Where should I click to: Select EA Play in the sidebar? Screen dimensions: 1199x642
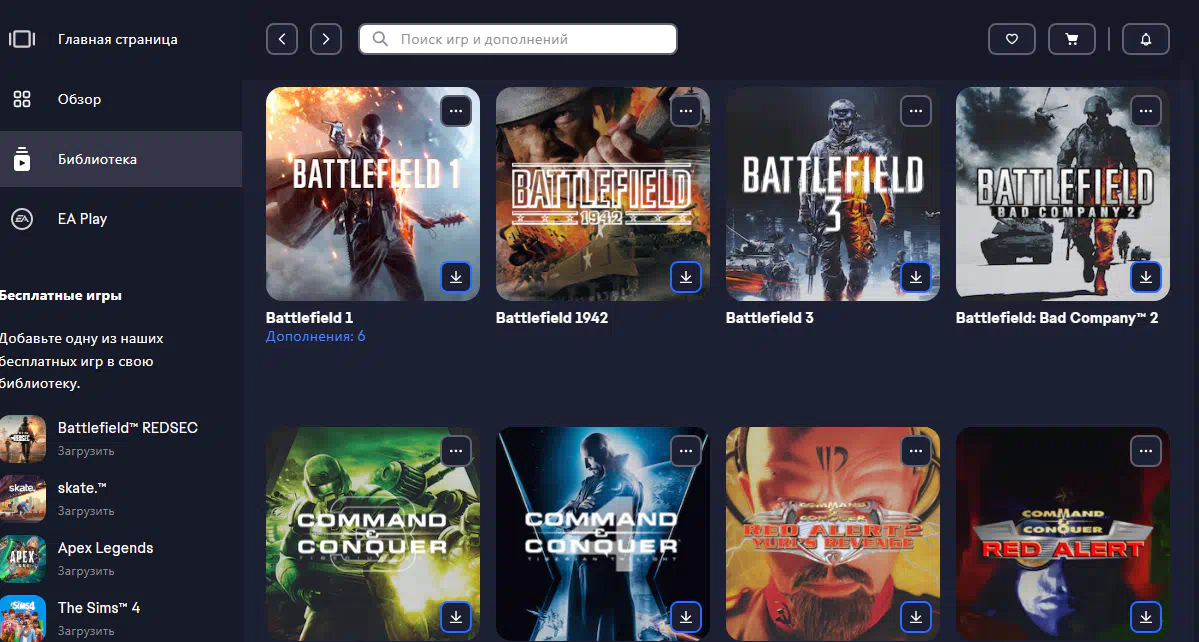[x=82, y=219]
